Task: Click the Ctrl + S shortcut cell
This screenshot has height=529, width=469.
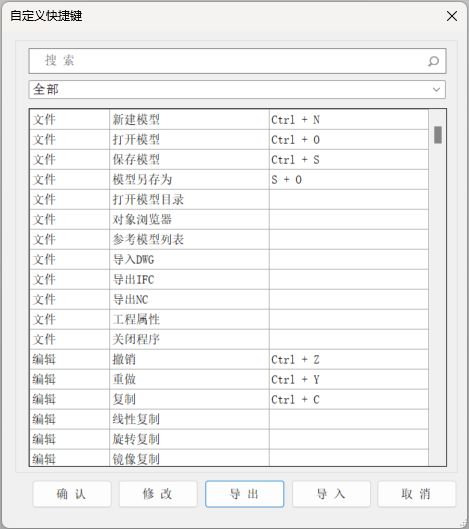Action: click(x=349, y=159)
